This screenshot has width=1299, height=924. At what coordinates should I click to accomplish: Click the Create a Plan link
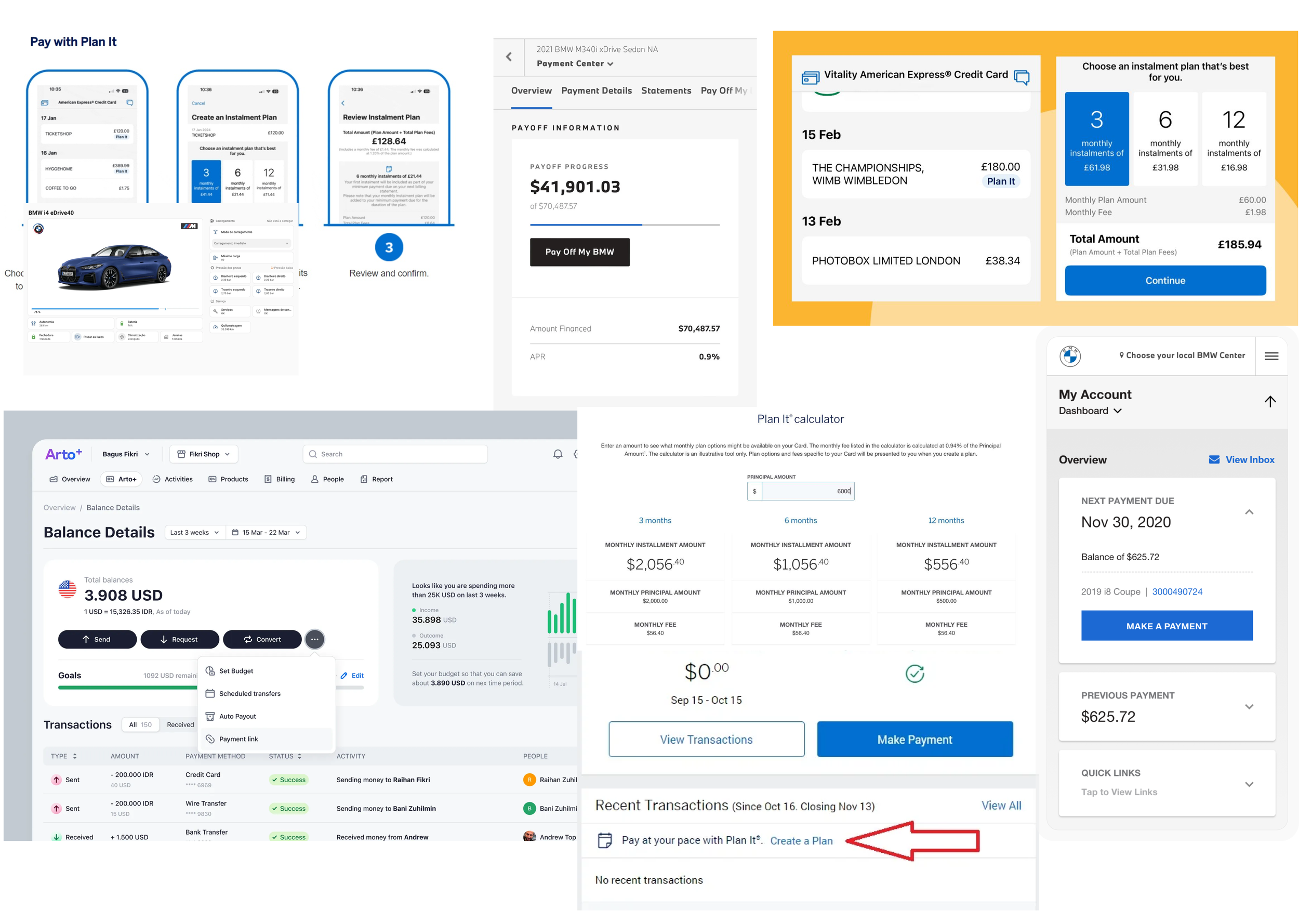(x=801, y=840)
